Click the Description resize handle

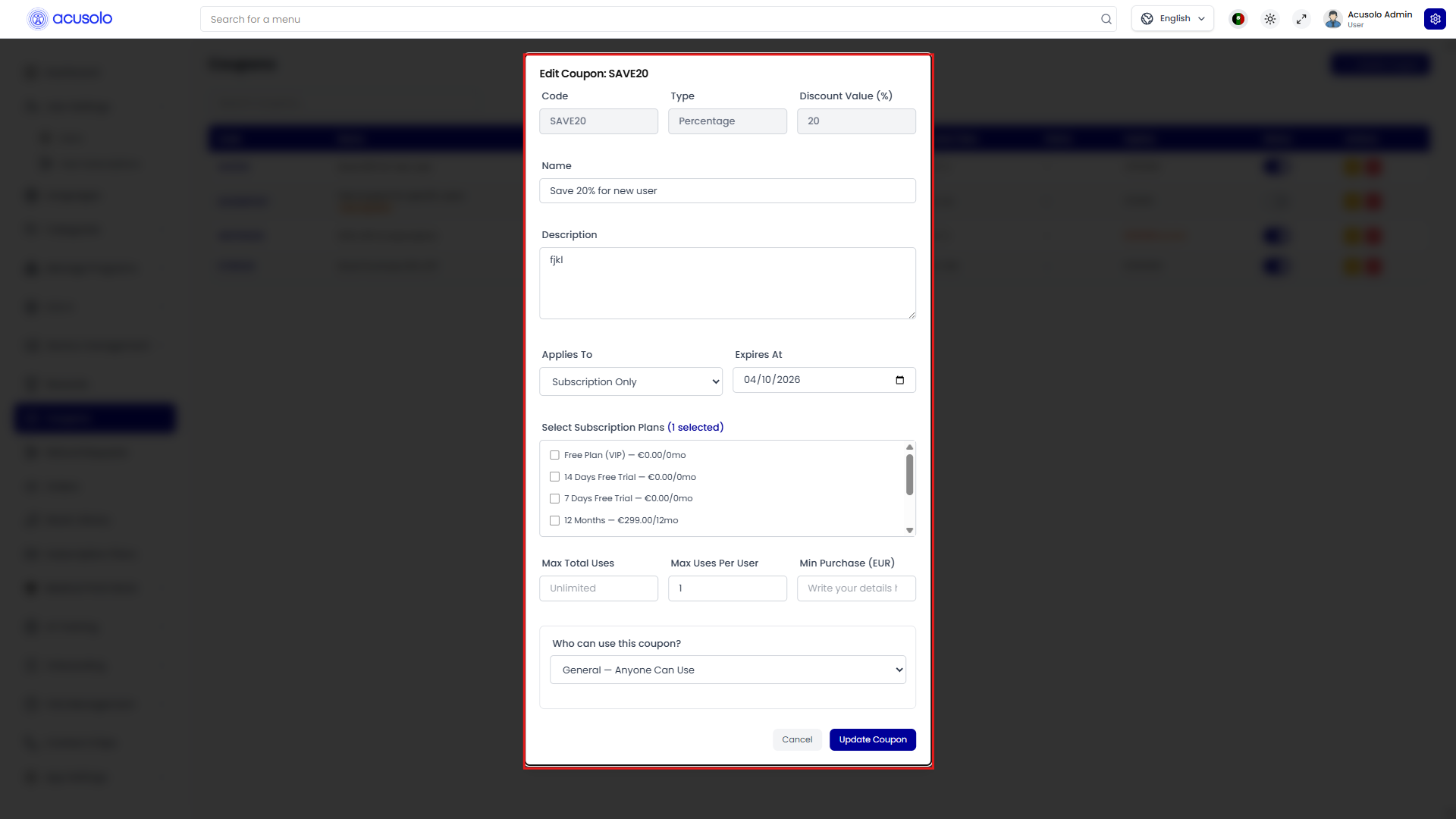point(912,315)
